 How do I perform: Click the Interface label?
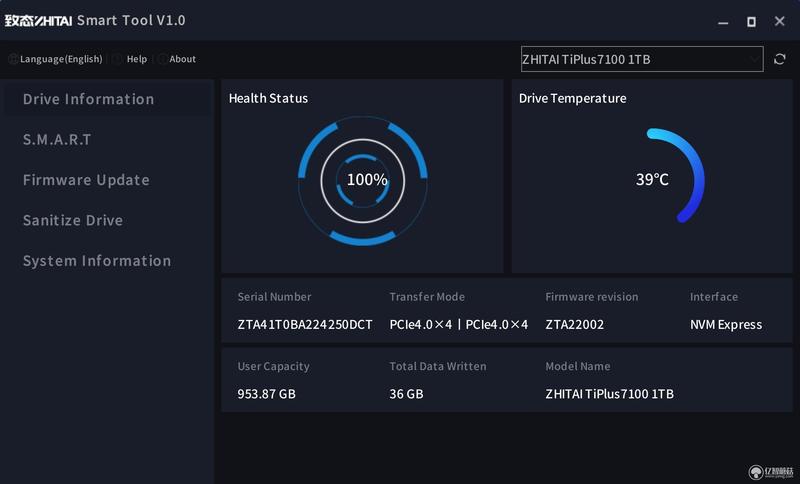coord(714,296)
